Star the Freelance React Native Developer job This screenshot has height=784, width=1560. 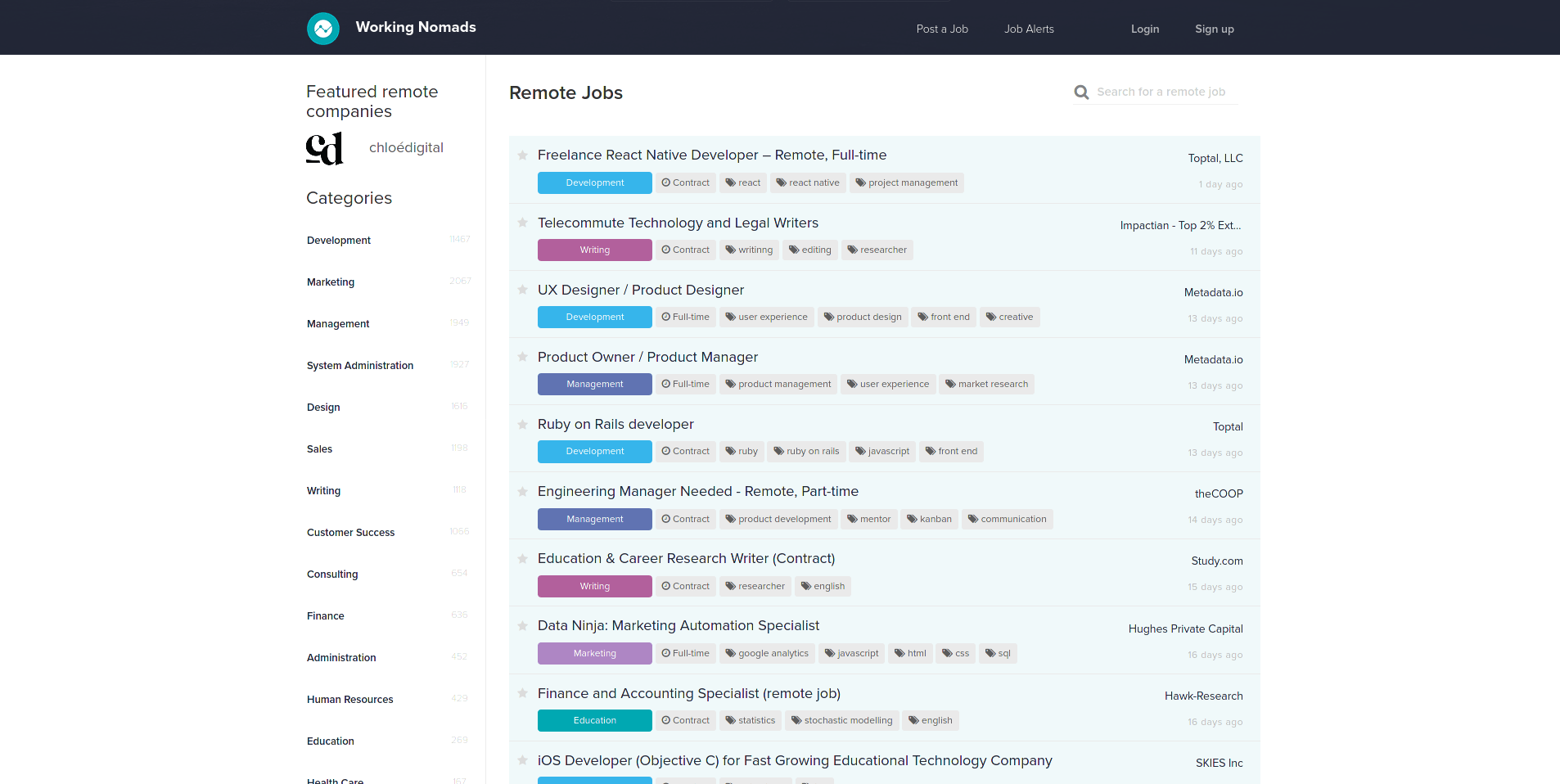522,155
